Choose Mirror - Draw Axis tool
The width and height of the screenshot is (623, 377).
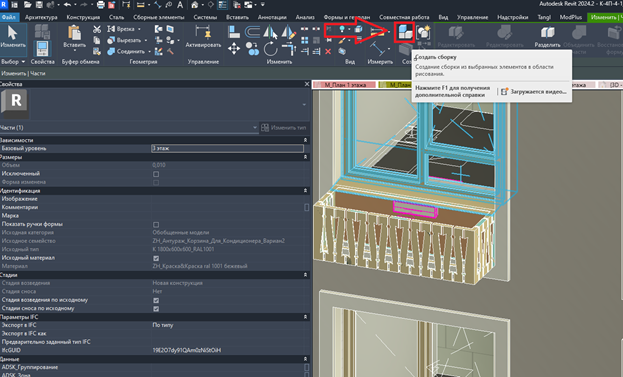[288, 32]
